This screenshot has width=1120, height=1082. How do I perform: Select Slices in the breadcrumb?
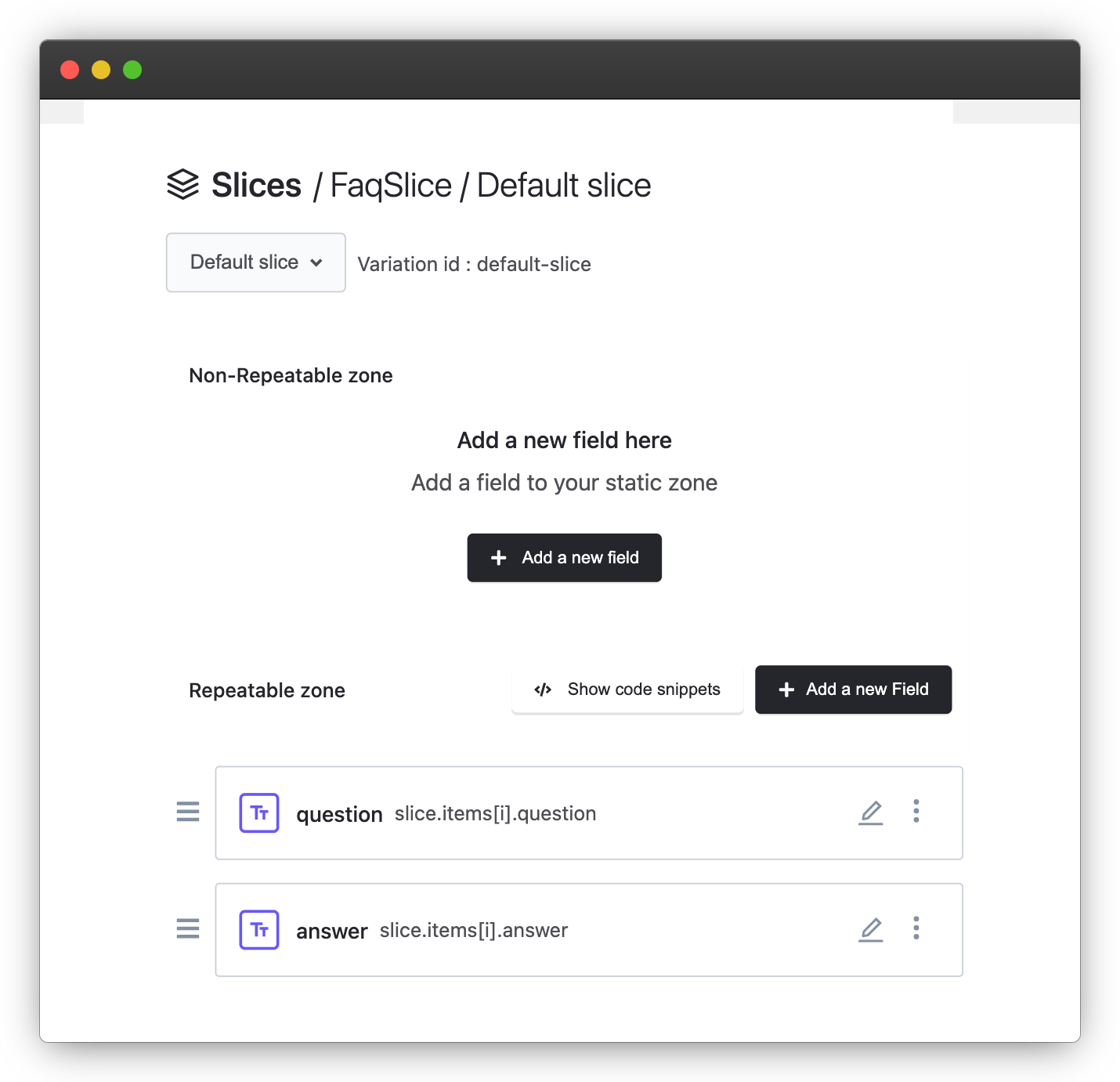click(x=255, y=185)
